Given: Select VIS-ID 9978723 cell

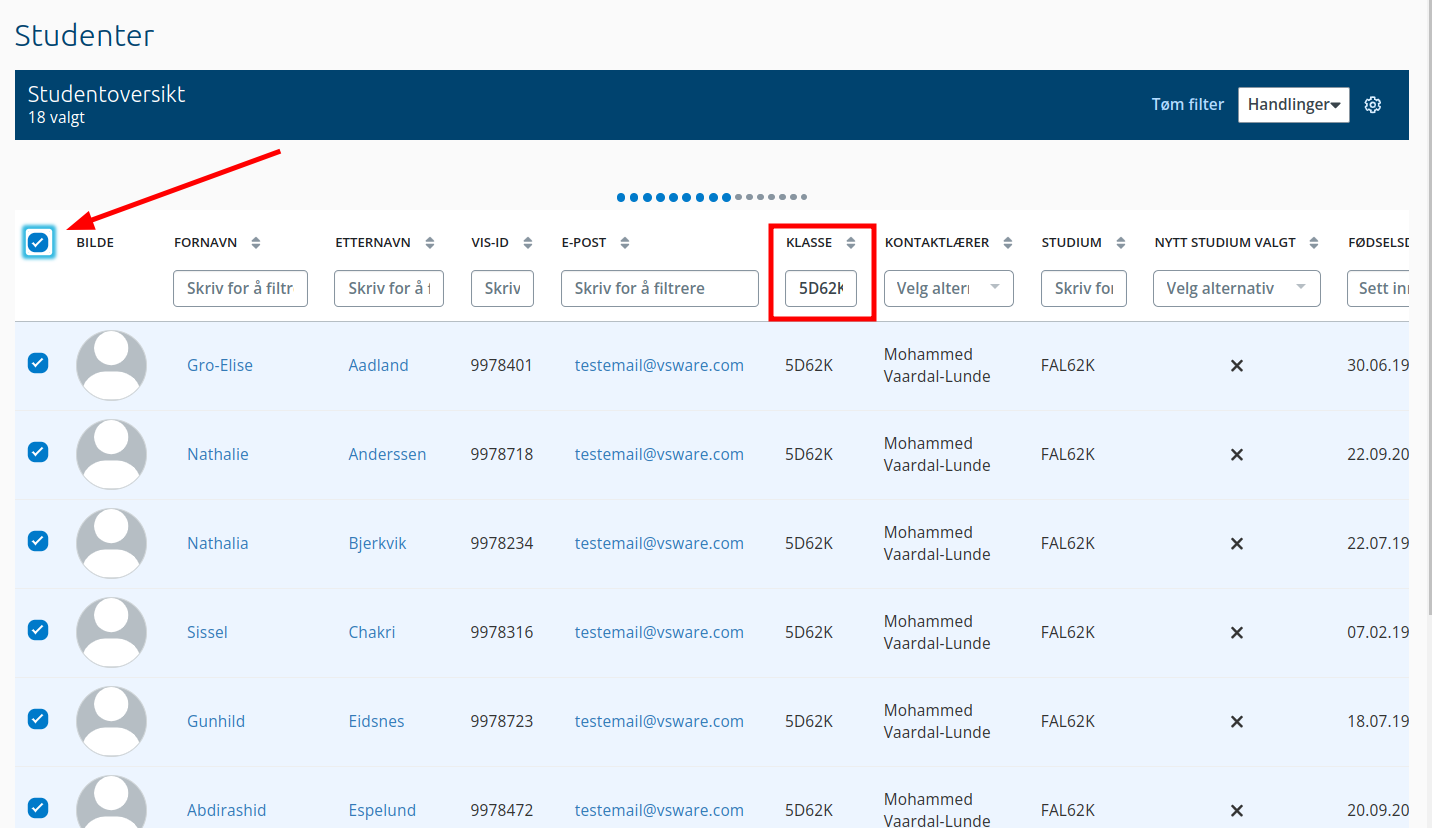Looking at the screenshot, I should [502, 721].
